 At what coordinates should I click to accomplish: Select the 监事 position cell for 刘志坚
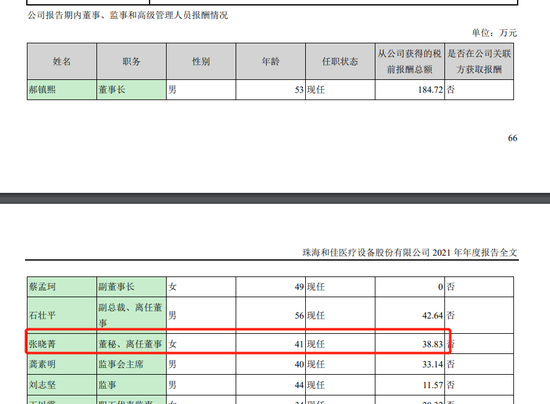click(131, 385)
